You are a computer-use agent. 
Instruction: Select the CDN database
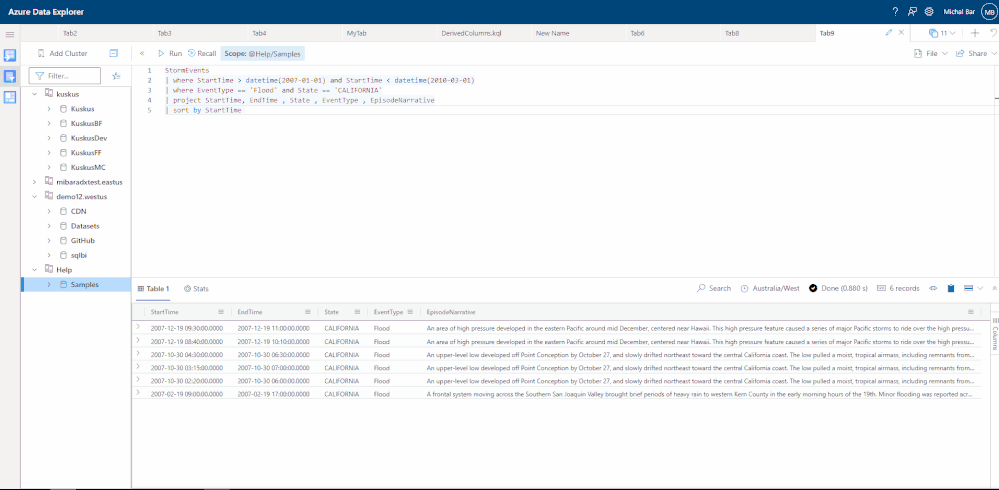78,212
